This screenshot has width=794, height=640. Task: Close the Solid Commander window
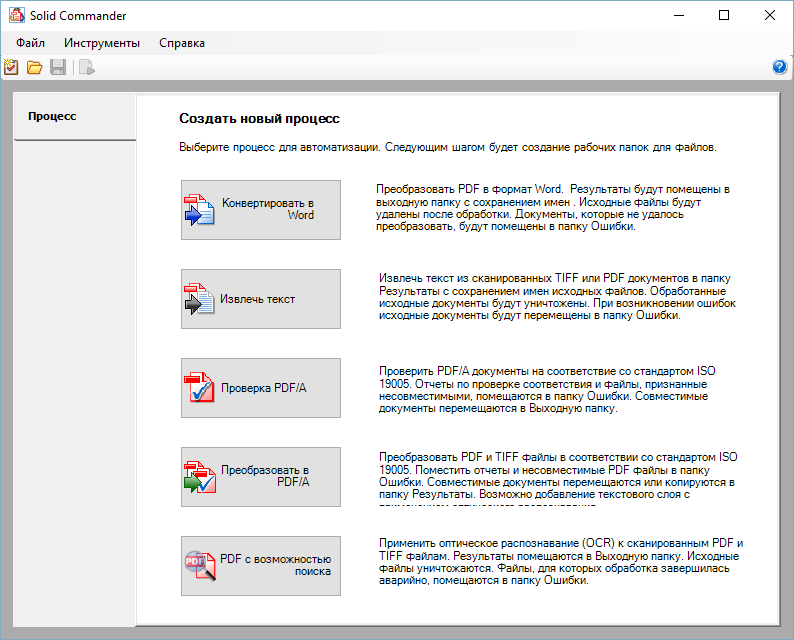point(770,15)
